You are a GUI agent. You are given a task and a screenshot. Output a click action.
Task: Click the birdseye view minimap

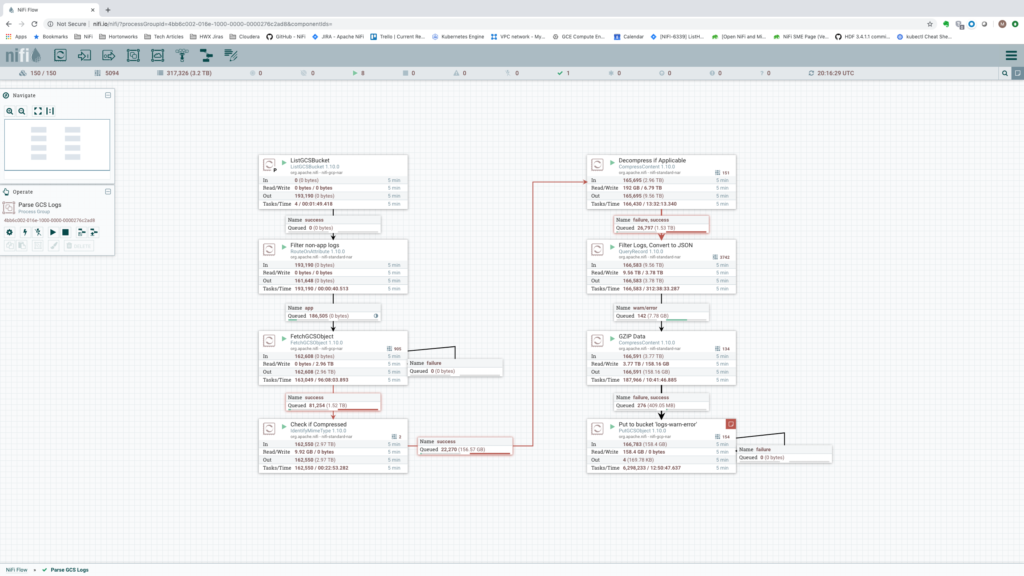click(x=57, y=145)
